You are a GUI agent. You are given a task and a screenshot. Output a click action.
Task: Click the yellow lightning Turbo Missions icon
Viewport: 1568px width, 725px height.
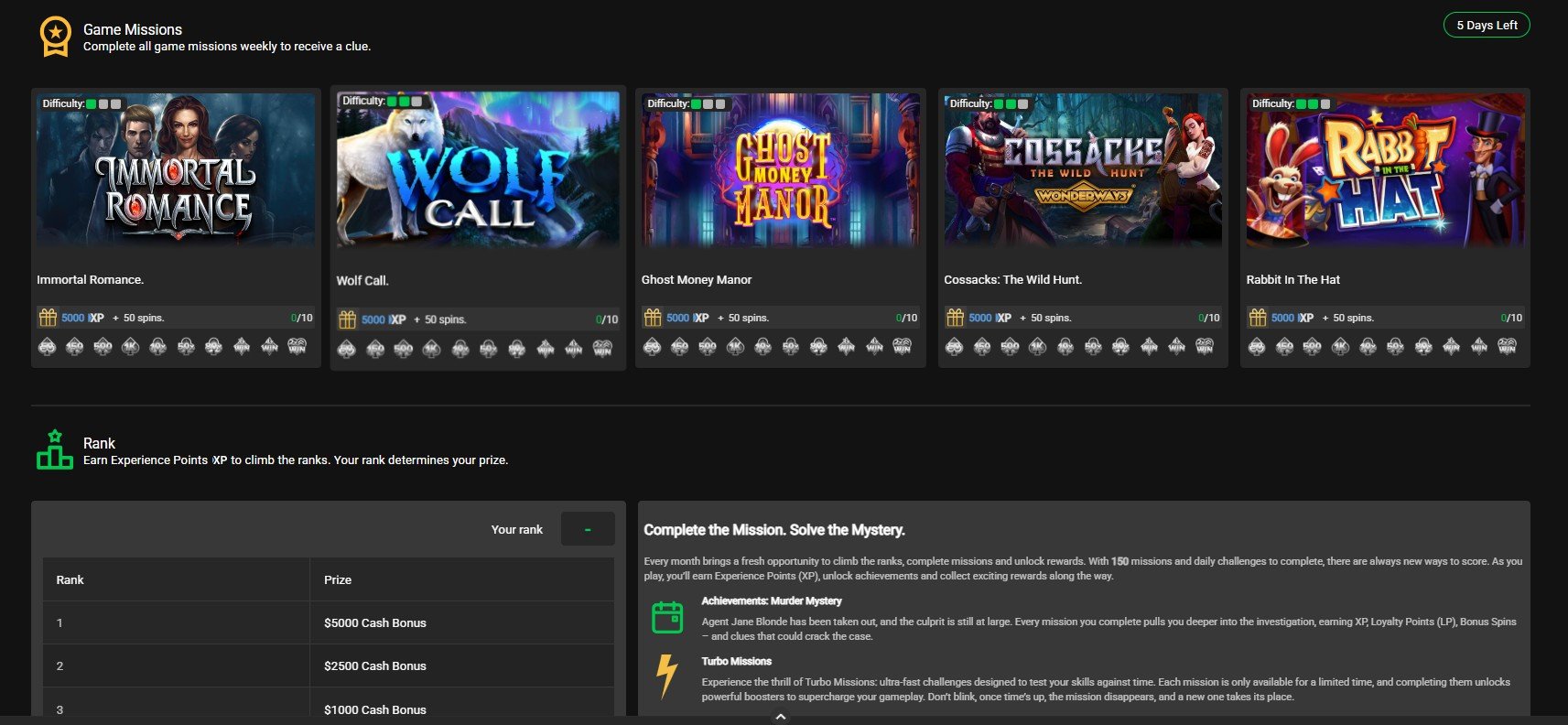pos(667,676)
